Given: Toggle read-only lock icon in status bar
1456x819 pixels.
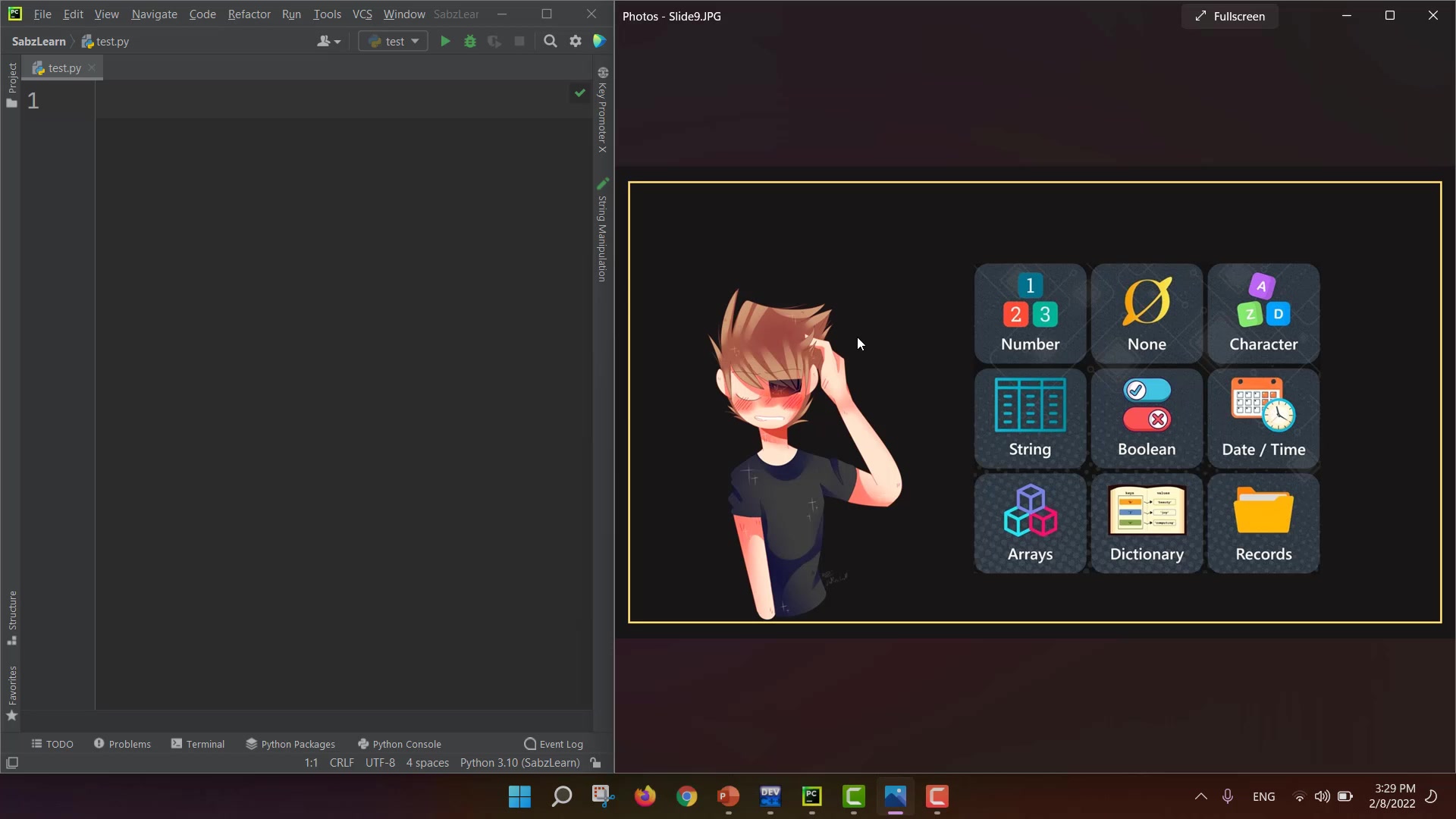Looking at the screenshot, I should [596, 763].
